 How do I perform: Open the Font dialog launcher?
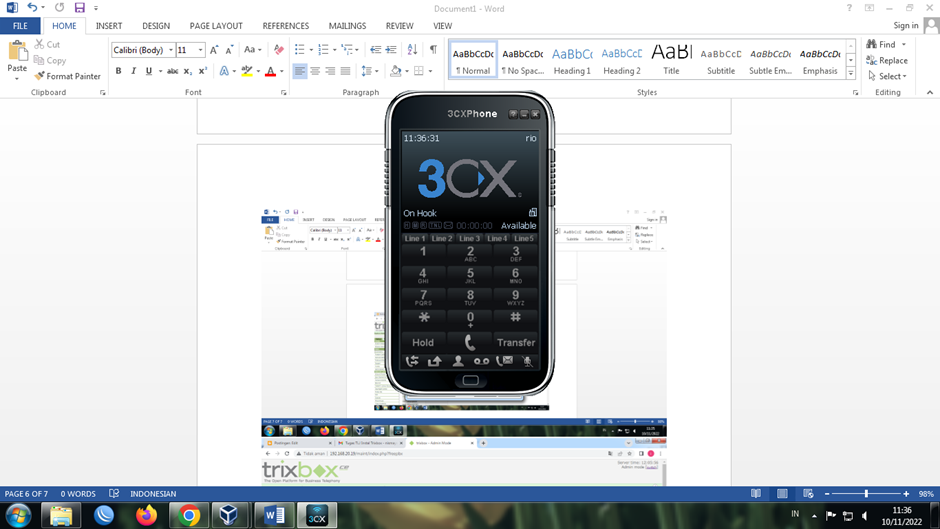pos(284,92)
